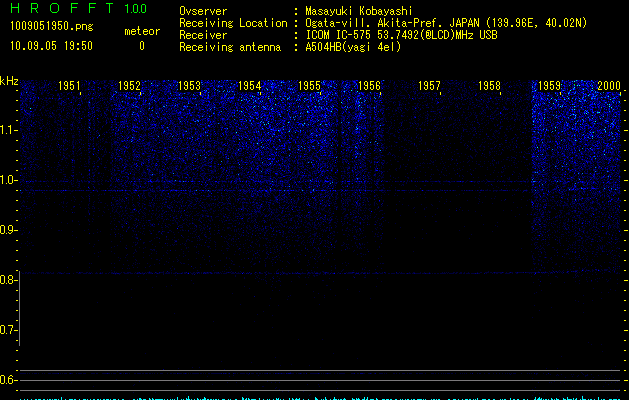This screenshot has height=400, width=629.
Task: Click the file name 1009051950.png
Action: tap(52, 26)
